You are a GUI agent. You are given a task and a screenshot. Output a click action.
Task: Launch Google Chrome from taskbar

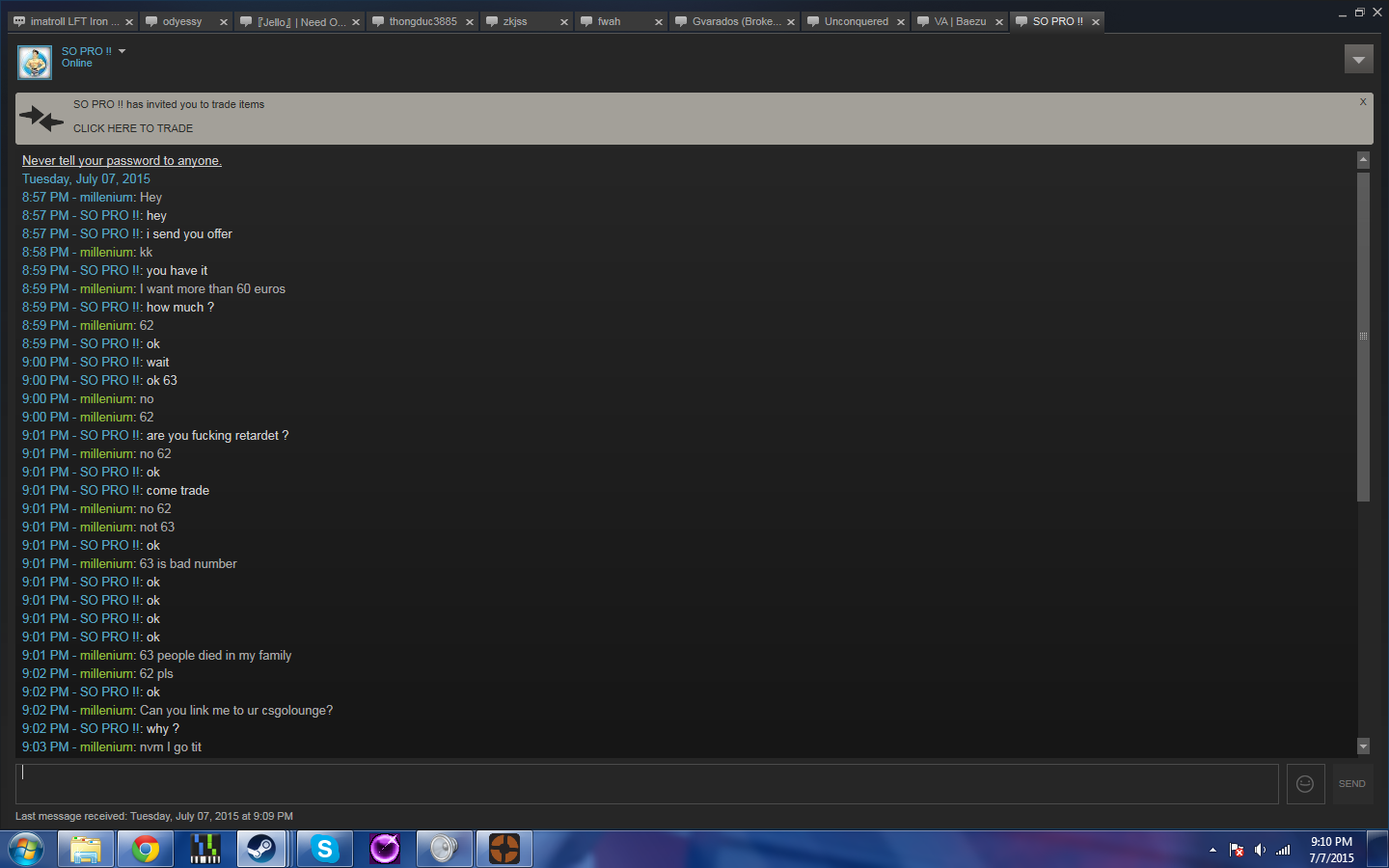coord(146,850)
